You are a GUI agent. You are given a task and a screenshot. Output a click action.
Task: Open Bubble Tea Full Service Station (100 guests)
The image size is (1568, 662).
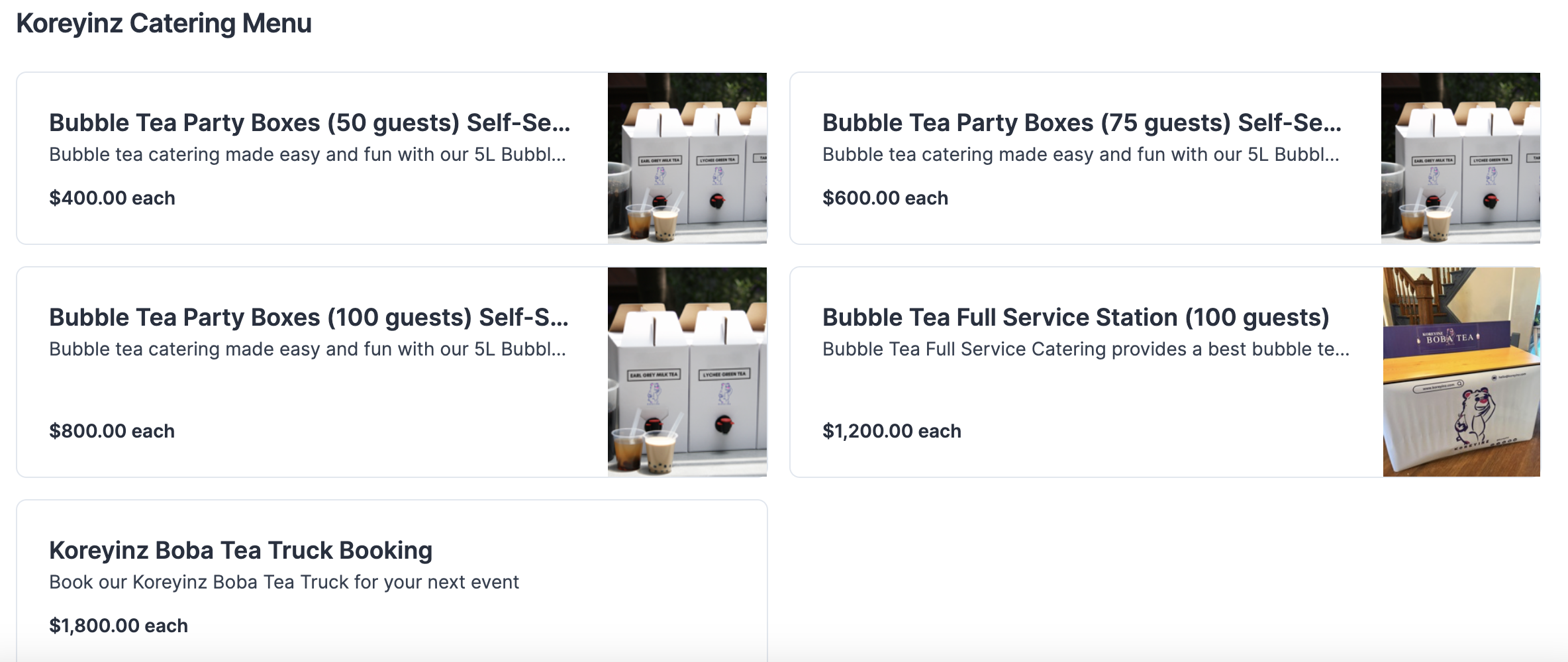[1076, 317]
